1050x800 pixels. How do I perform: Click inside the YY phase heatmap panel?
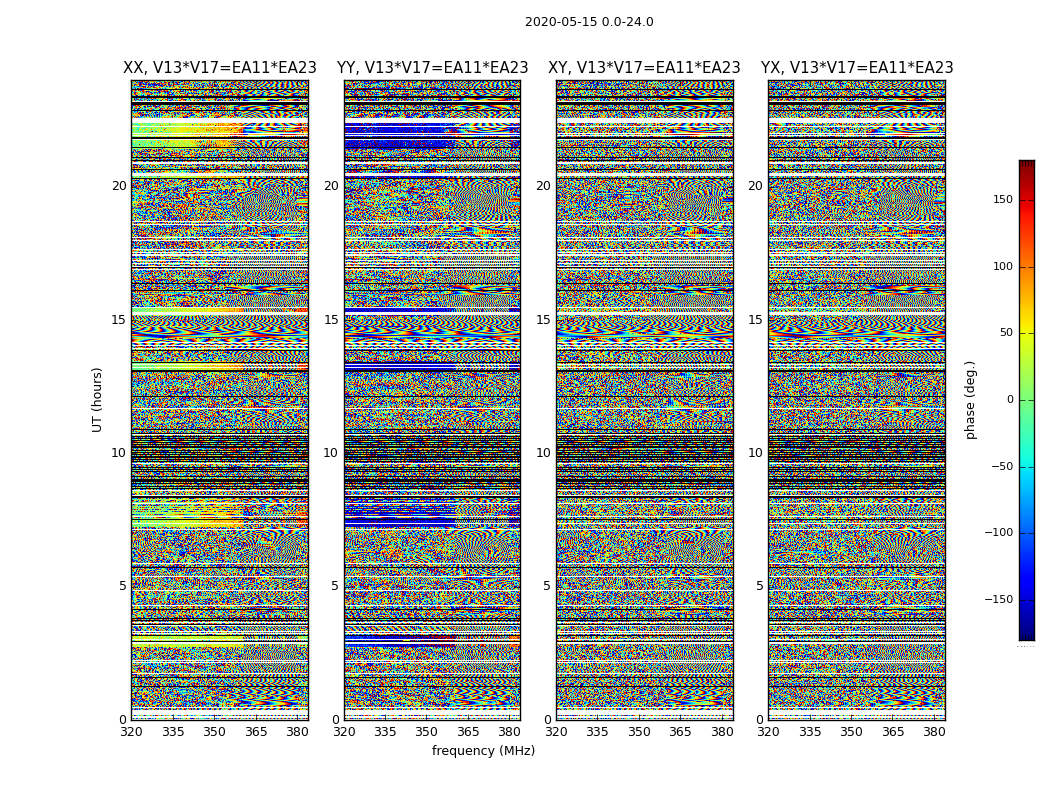pos(432,400)
